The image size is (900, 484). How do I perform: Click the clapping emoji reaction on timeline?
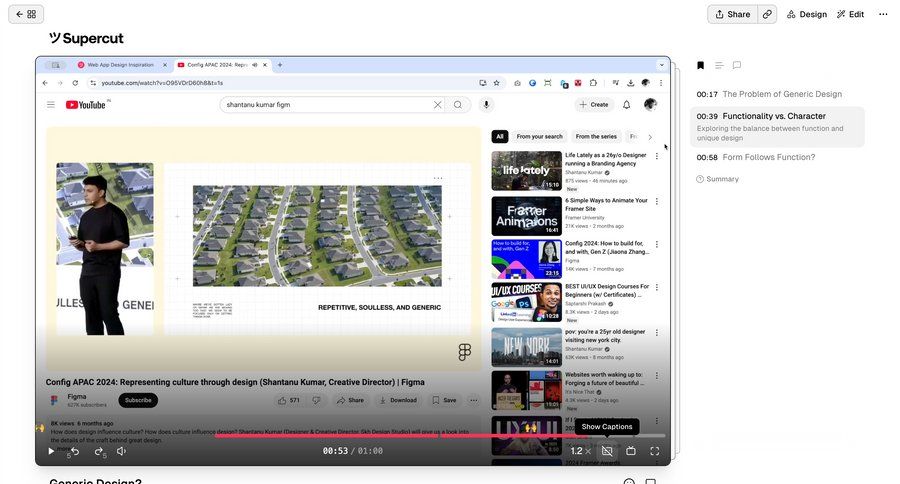(x=530, y=428)
